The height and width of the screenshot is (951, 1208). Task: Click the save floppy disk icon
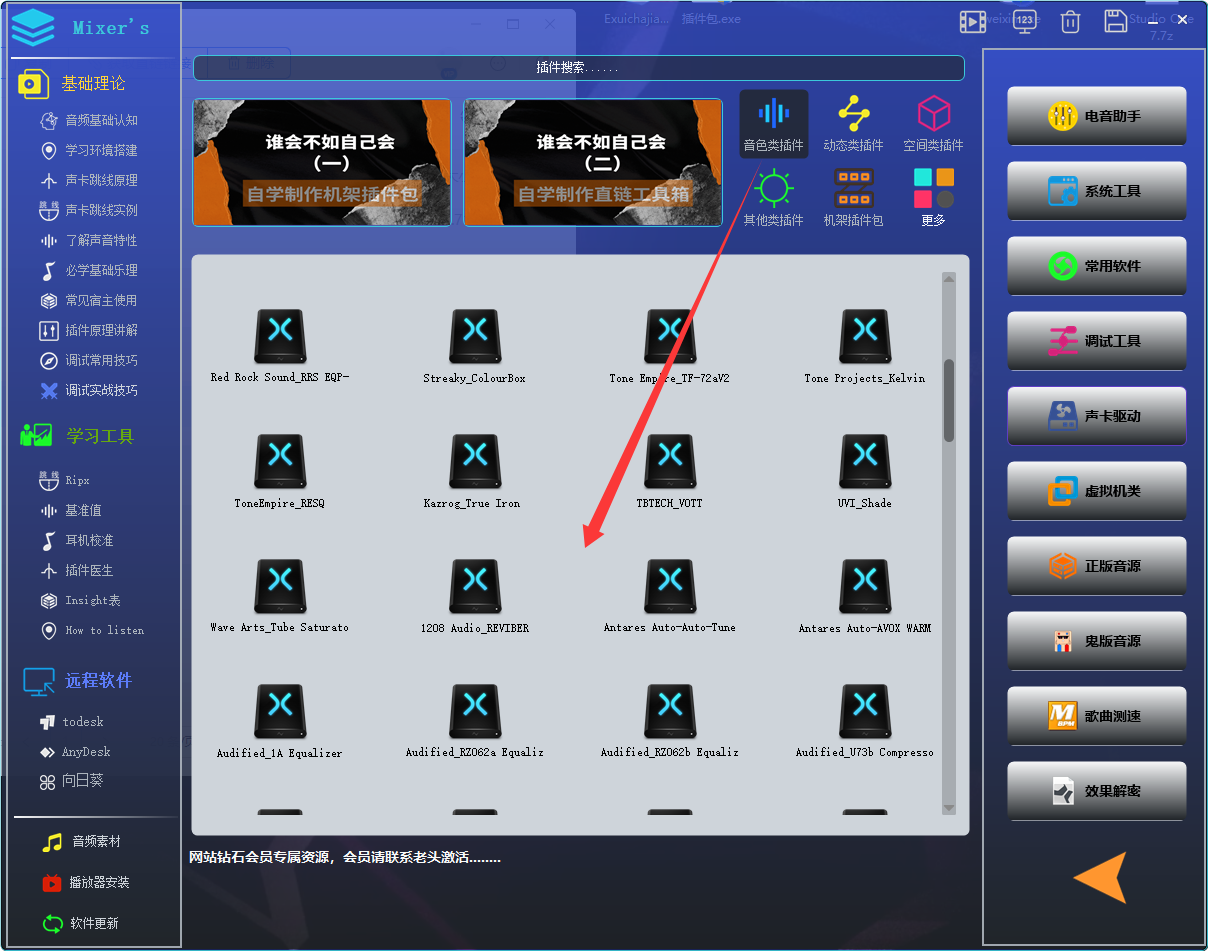1115,21
